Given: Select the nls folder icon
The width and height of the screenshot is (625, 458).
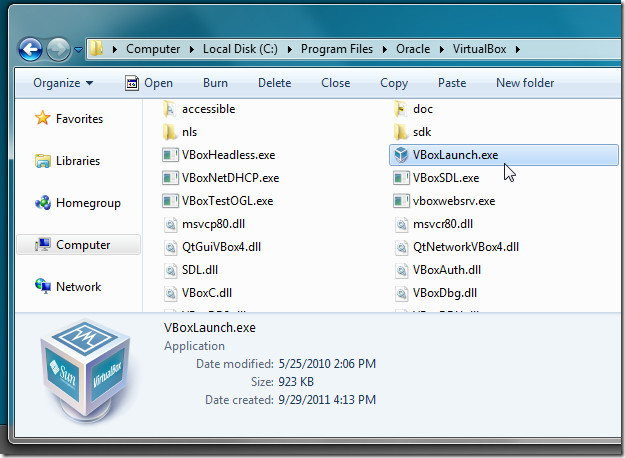Looking at the screenshot, I should pyautogui.click(x=169, y=132).
